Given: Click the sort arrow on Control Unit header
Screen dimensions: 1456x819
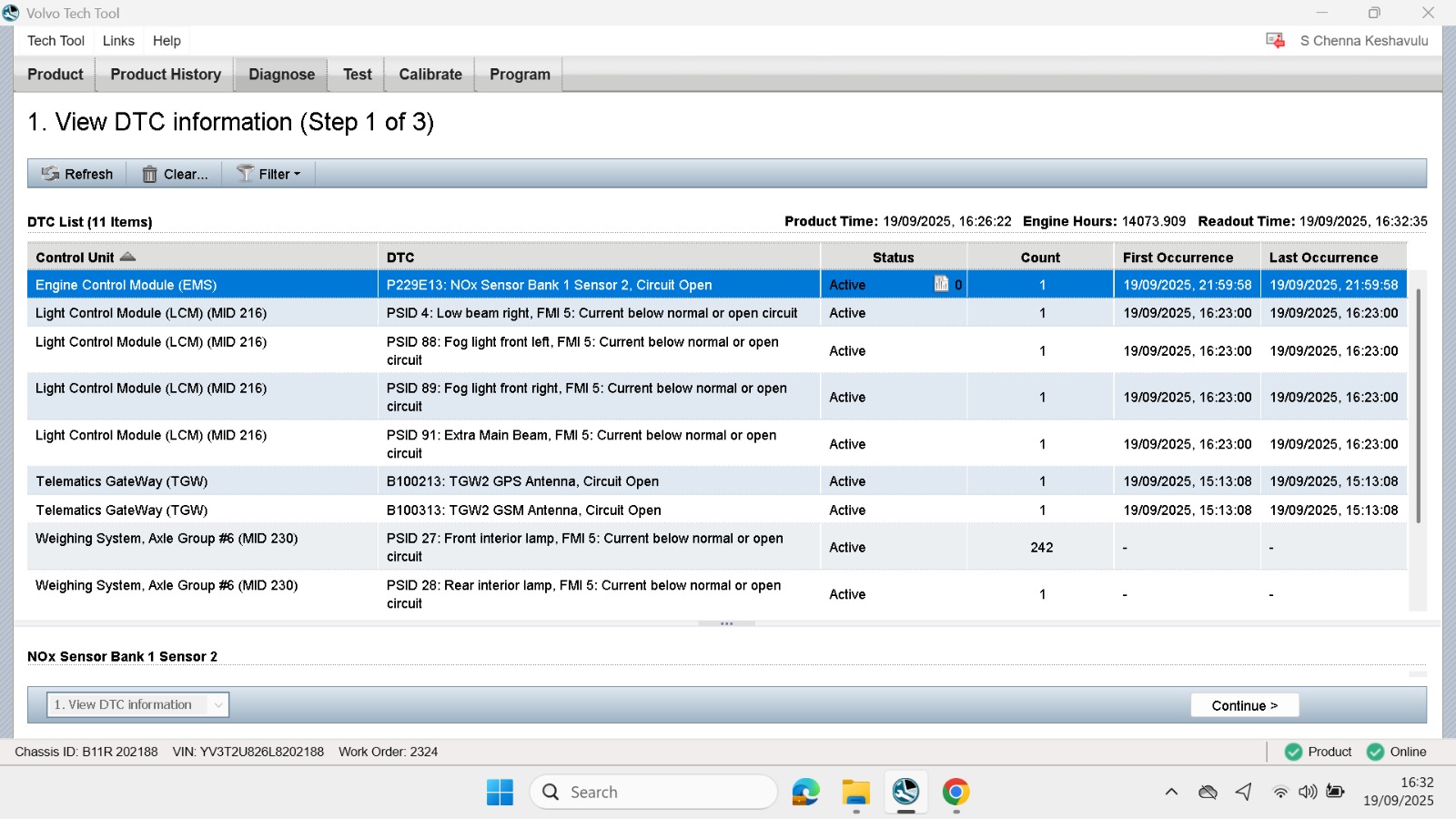Looking at the screenshot, I should 128,257.
